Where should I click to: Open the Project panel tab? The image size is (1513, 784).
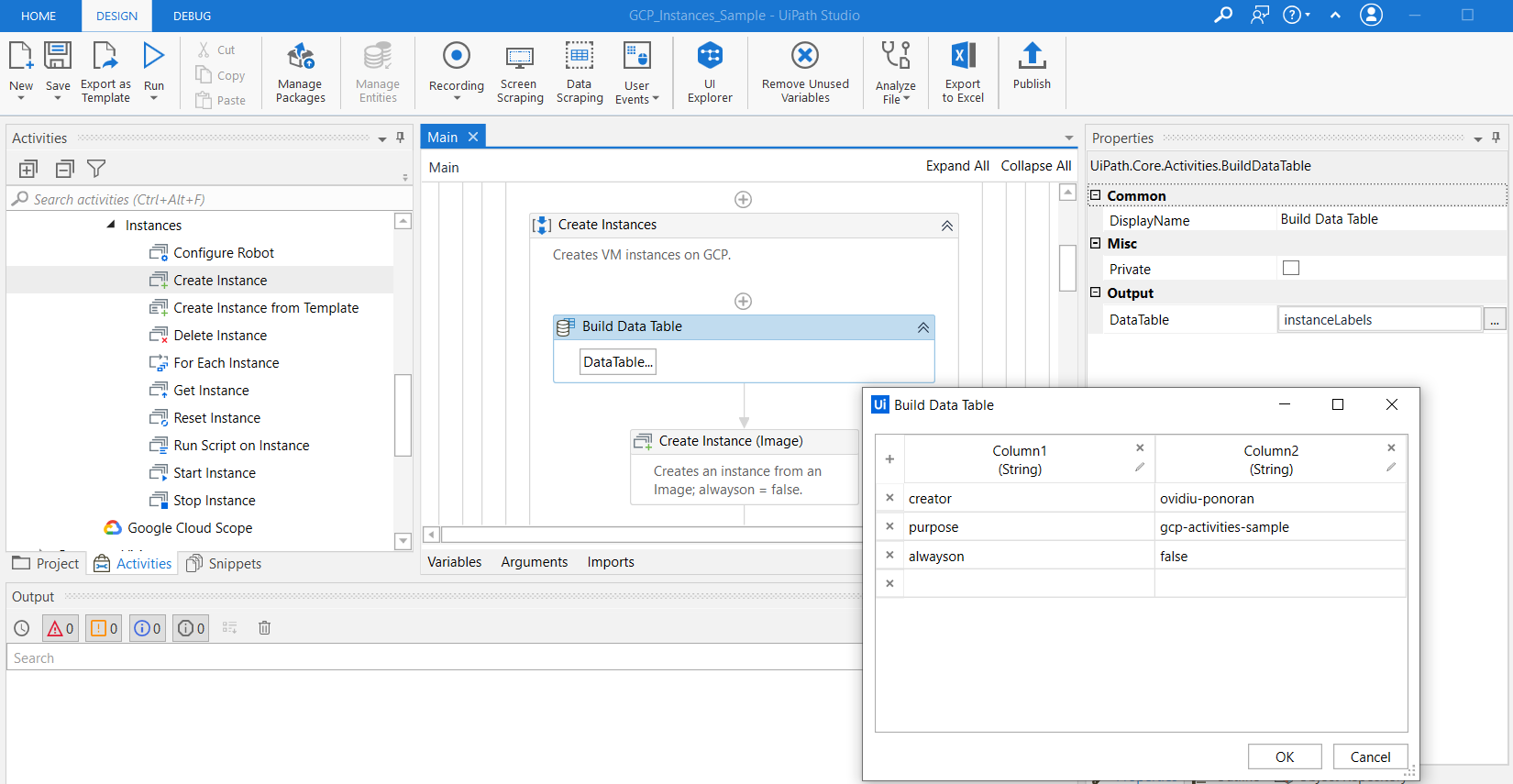(x=46, y=563)
